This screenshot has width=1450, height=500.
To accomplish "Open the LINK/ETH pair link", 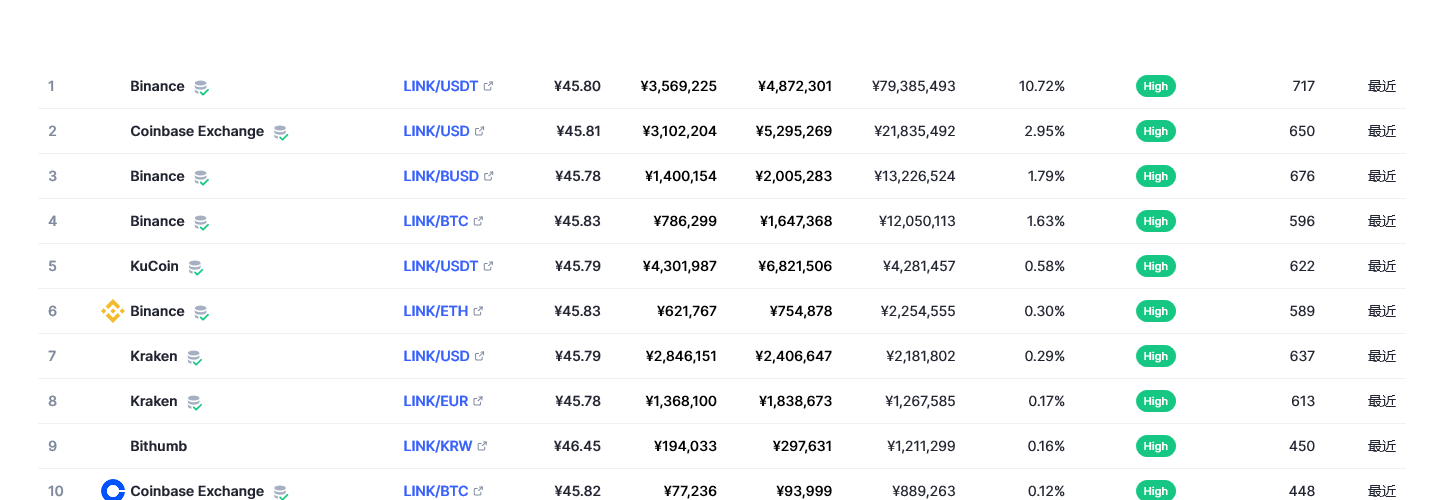I will 436,311.
